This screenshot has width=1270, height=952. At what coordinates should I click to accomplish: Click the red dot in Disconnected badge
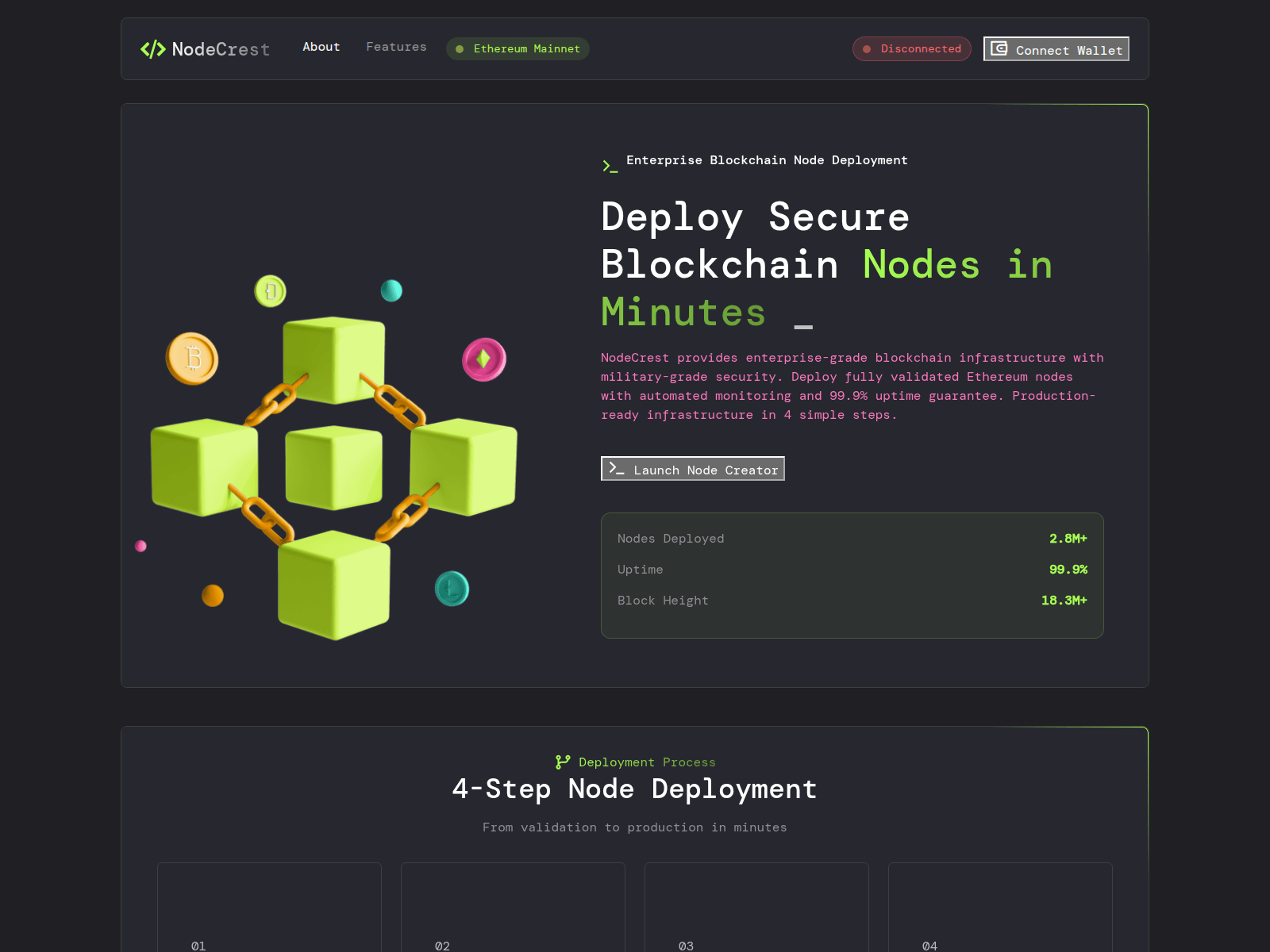(867, 49)
